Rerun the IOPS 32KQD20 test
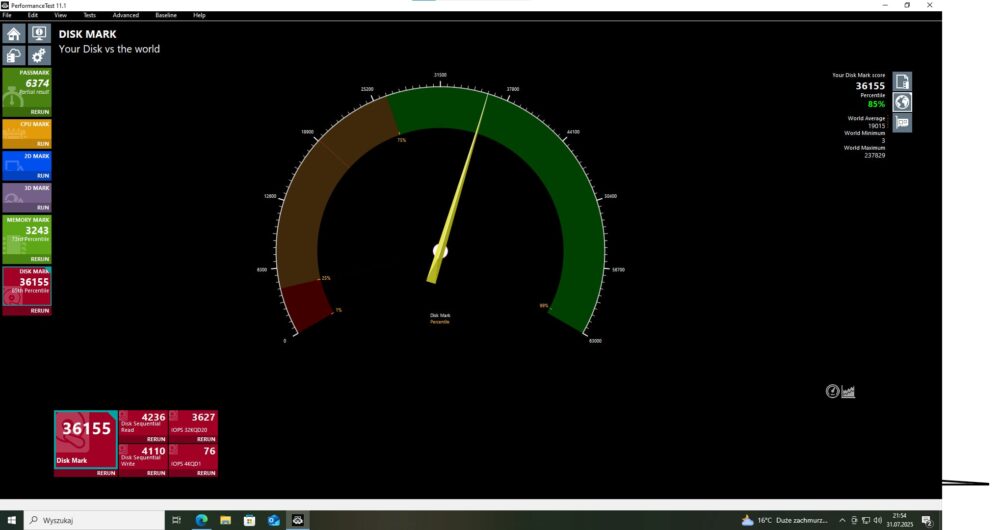1000x530 pixels. pyautogui.click(x=206, y=439)
